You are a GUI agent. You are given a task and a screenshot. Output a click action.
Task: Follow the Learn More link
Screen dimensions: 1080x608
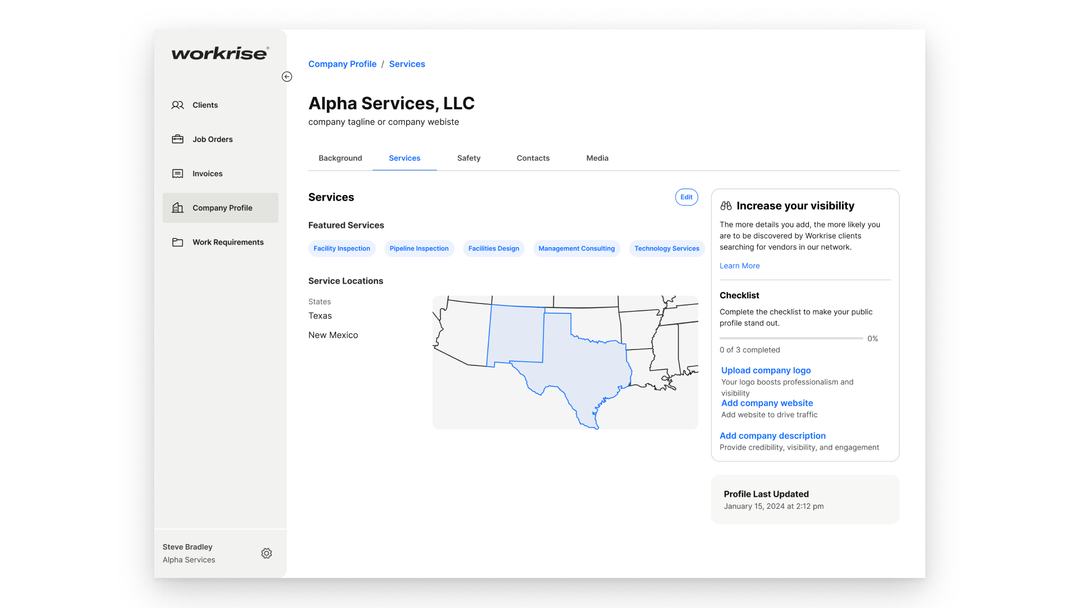[739, 266]
